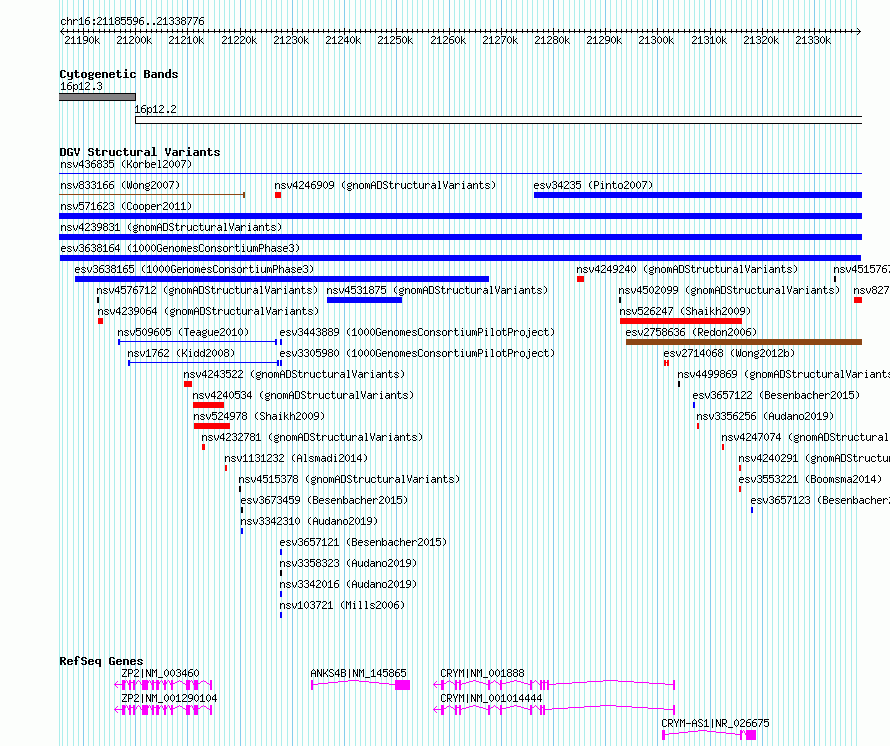This screenshot has height=746, width=890.
Task: Click nsv4502099 gnomADStructuralVariants label
Action: (x=729, y=290)
